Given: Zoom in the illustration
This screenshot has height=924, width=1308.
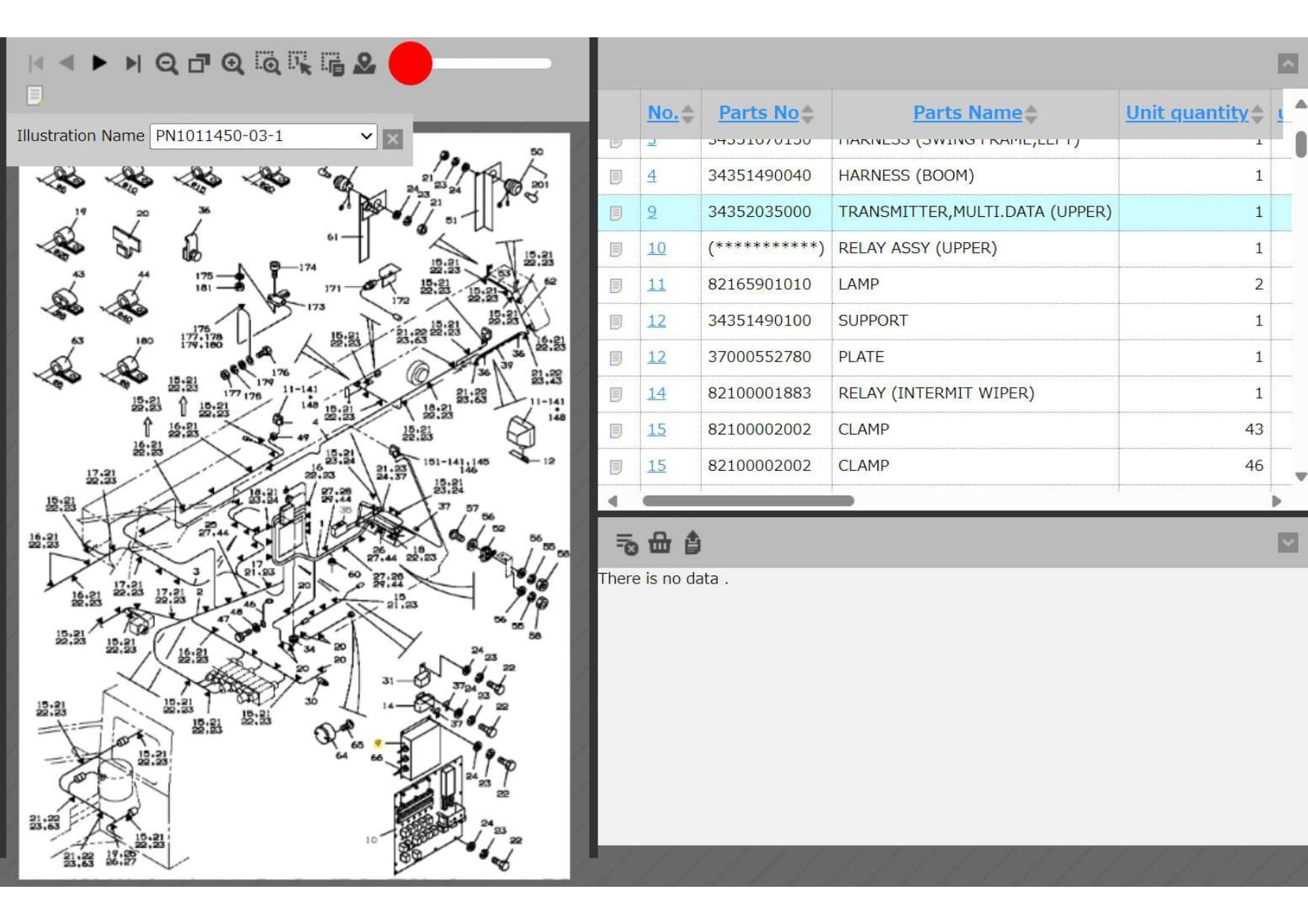Looking at the screenshot, I should (x=233, y=64).
